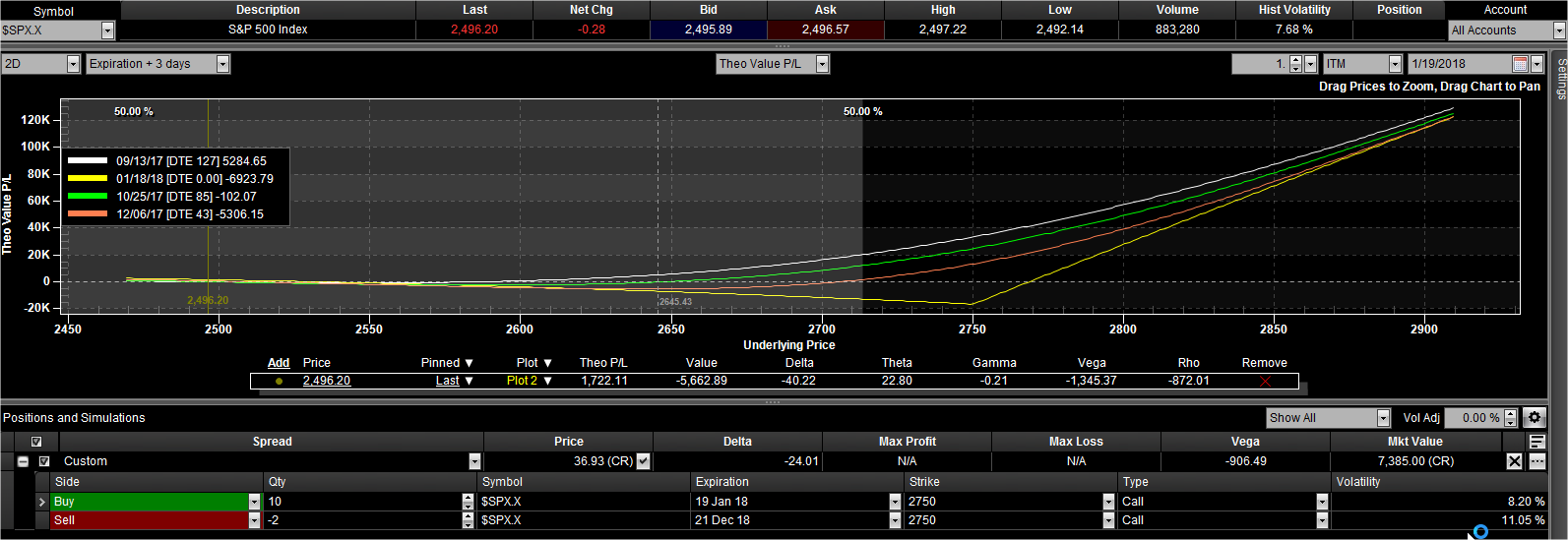Toggle the checkbox next to 36.93 price
This screenshot has width=1568, height=540.
(x=643, y=461)
